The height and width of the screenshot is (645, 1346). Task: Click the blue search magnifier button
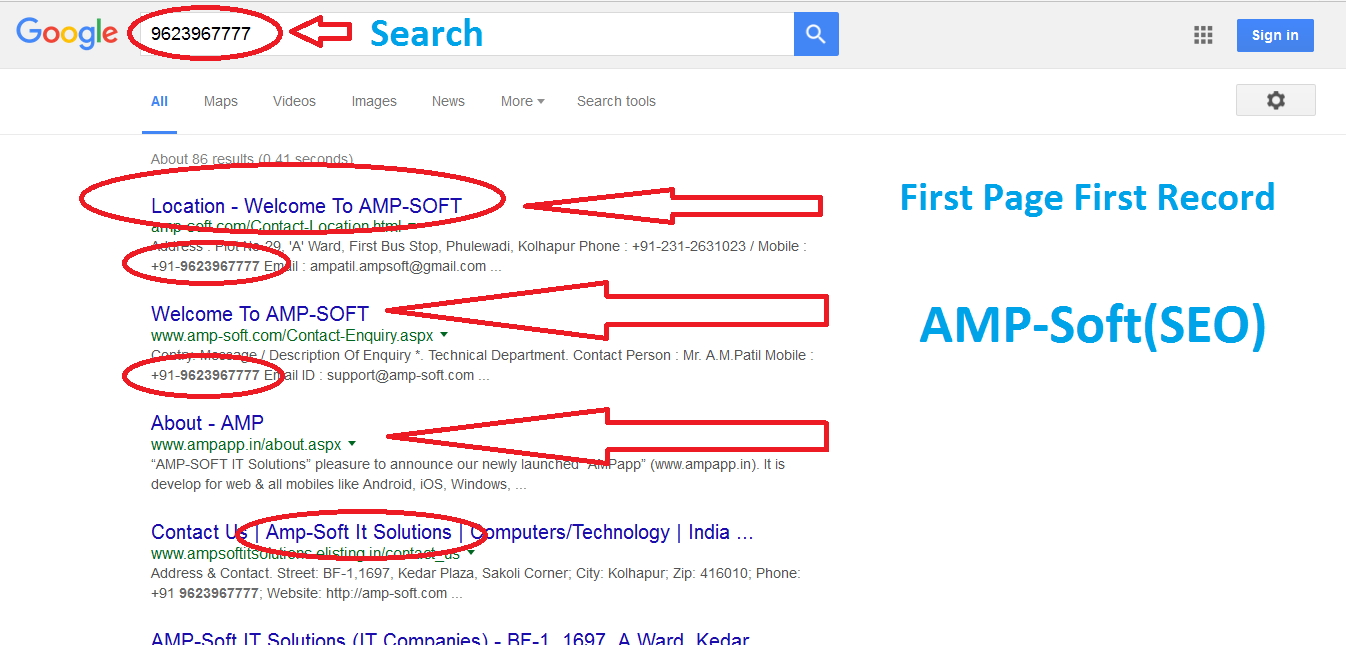[x=816, y=34]
